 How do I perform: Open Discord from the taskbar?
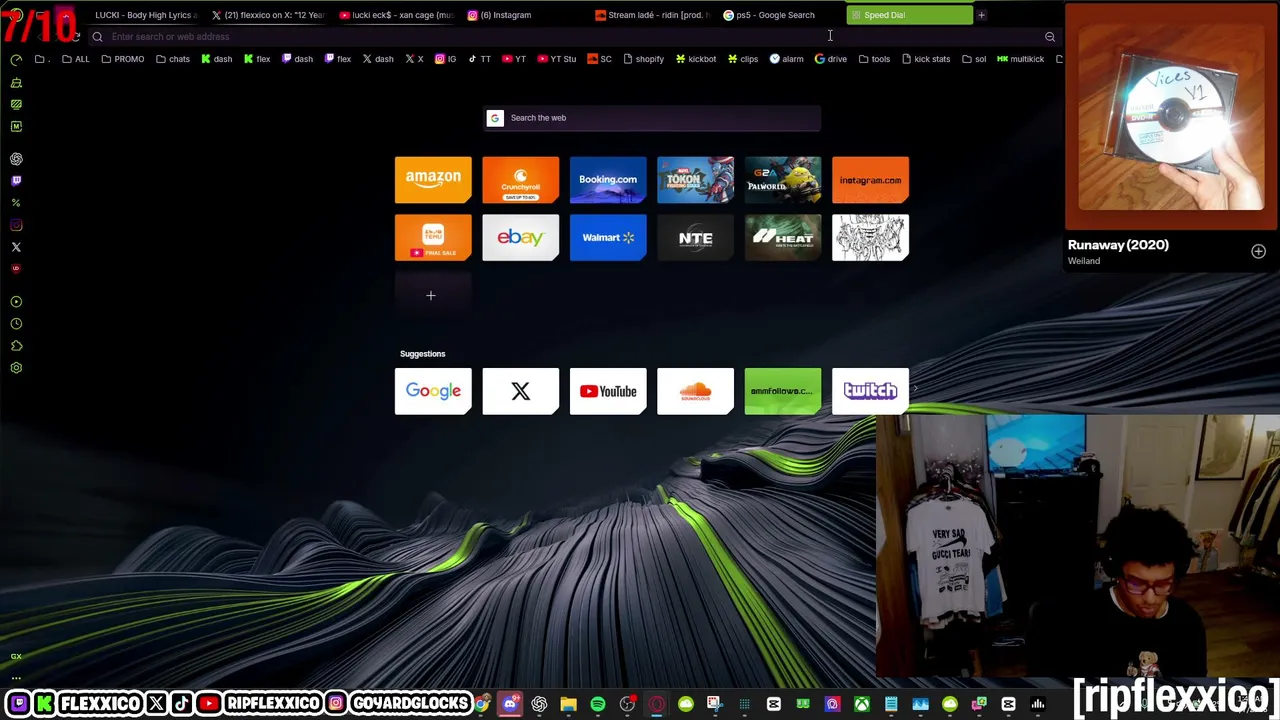point(510,704)
